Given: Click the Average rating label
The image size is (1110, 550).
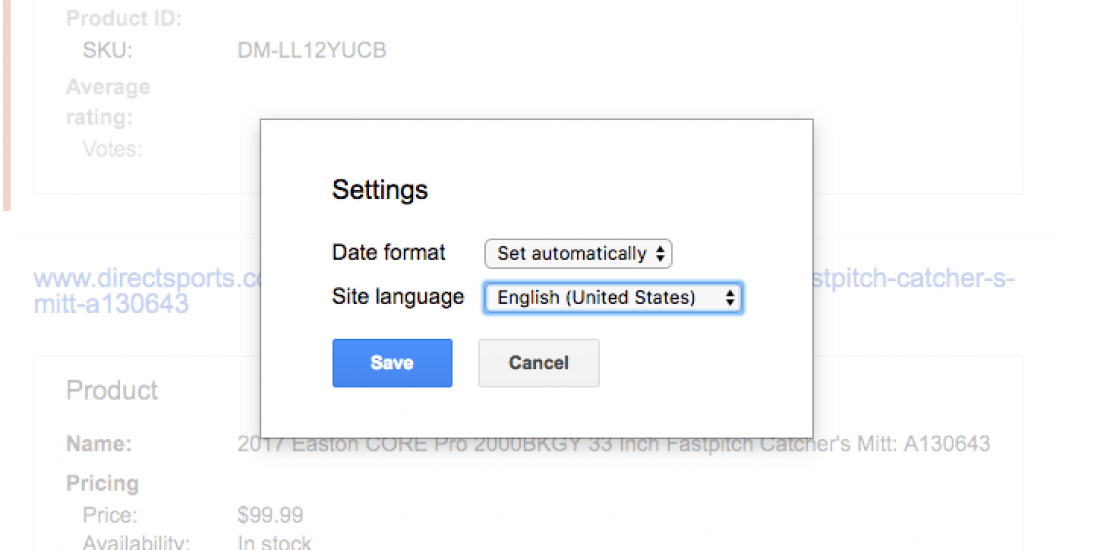Looking at the screenshot, I should [x=107, y=102].
